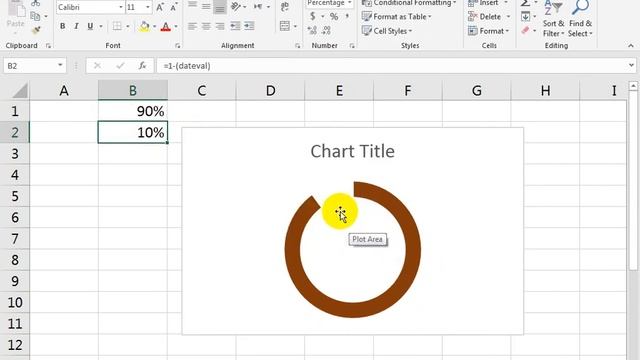Click the Delete cells button
This screenshot has width=640, height=360.
(x=485, y=17)
